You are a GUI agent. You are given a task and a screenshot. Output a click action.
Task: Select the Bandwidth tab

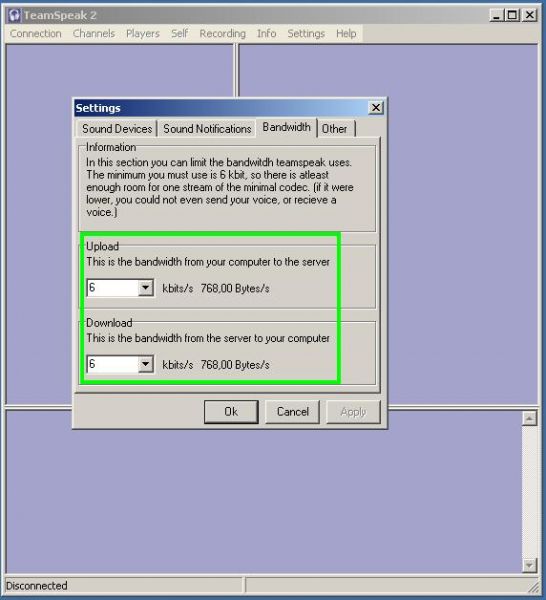(286, 127)
